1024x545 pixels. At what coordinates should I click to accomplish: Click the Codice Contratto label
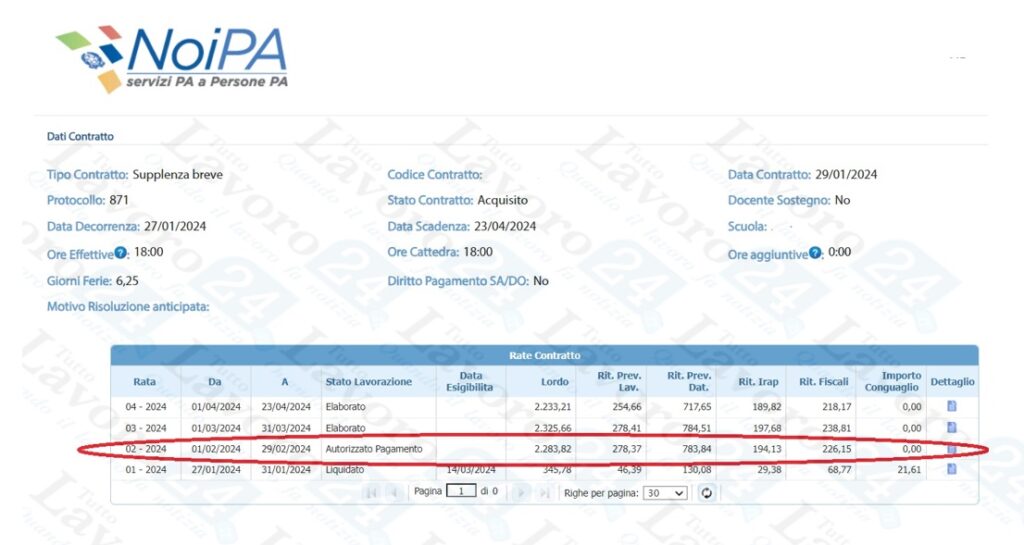click(435, 174)
